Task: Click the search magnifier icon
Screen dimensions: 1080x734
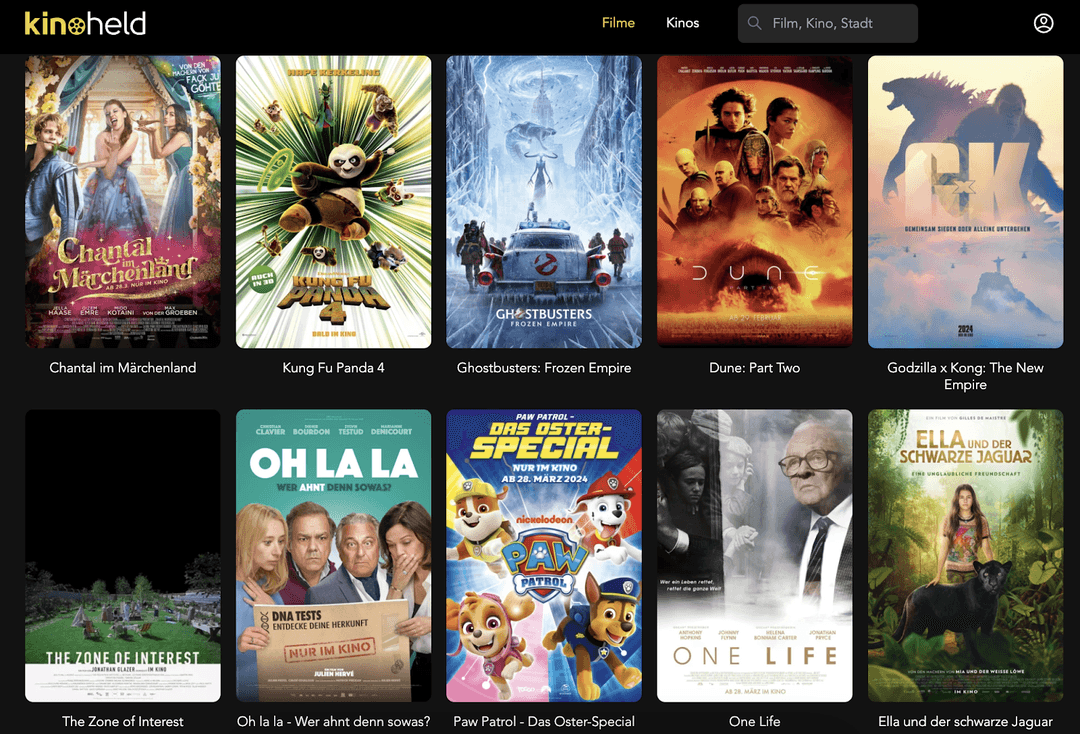Action: [755, 23]
